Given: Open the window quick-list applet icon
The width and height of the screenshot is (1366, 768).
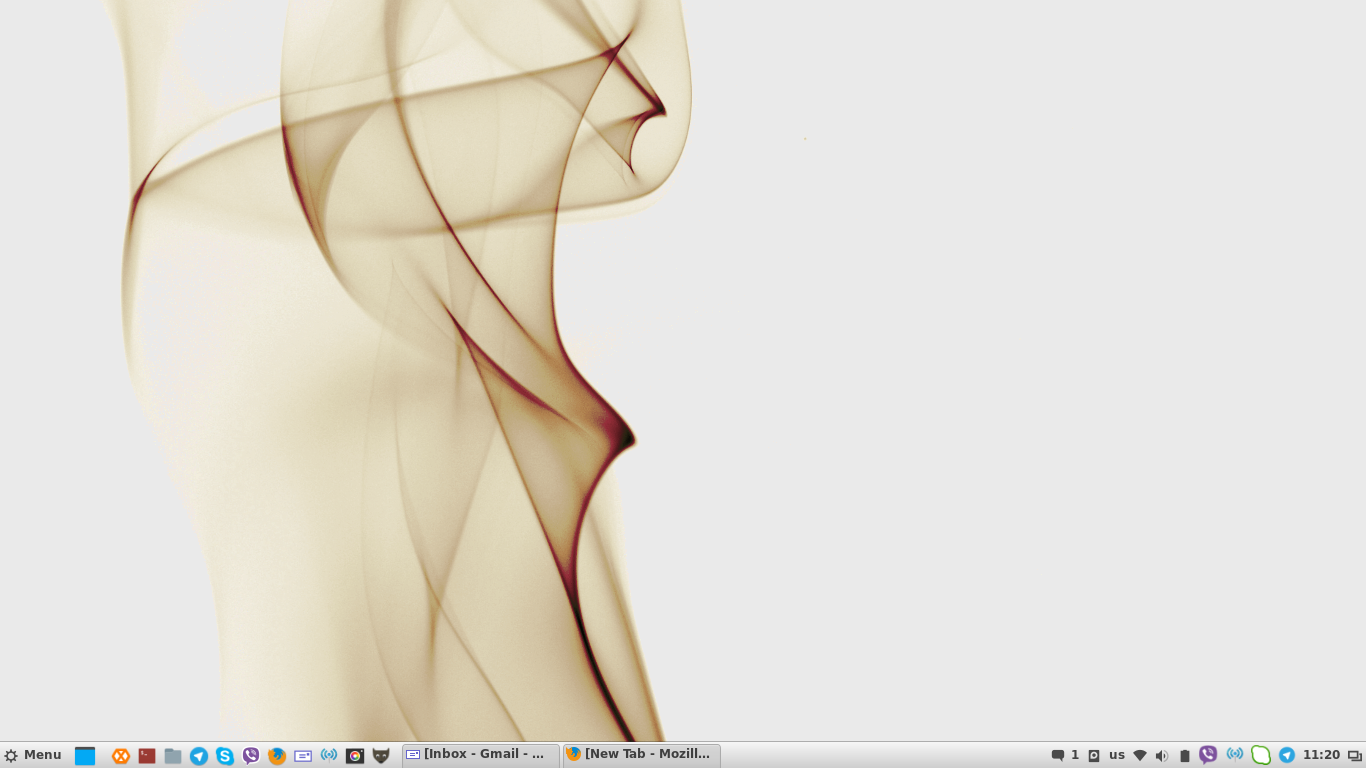Looking at the screenshot, I should point(1355,756).
